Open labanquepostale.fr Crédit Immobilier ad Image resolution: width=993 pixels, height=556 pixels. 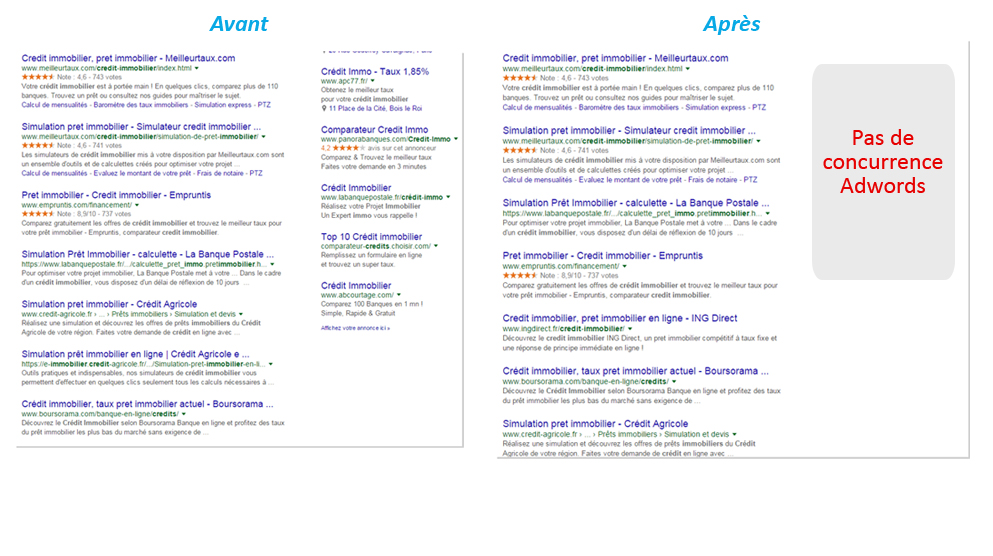[x=356, y=188]
